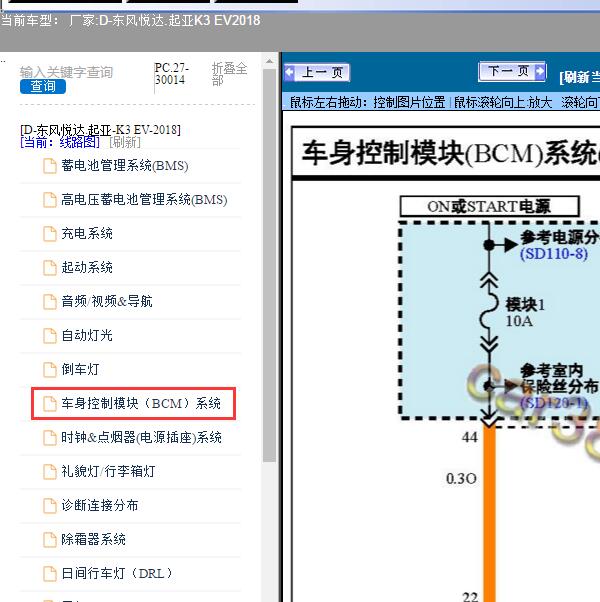Click document icon beside 时钟&点烟器(电源插座)系统
600x602 pixels.
(x=50, y=437)
